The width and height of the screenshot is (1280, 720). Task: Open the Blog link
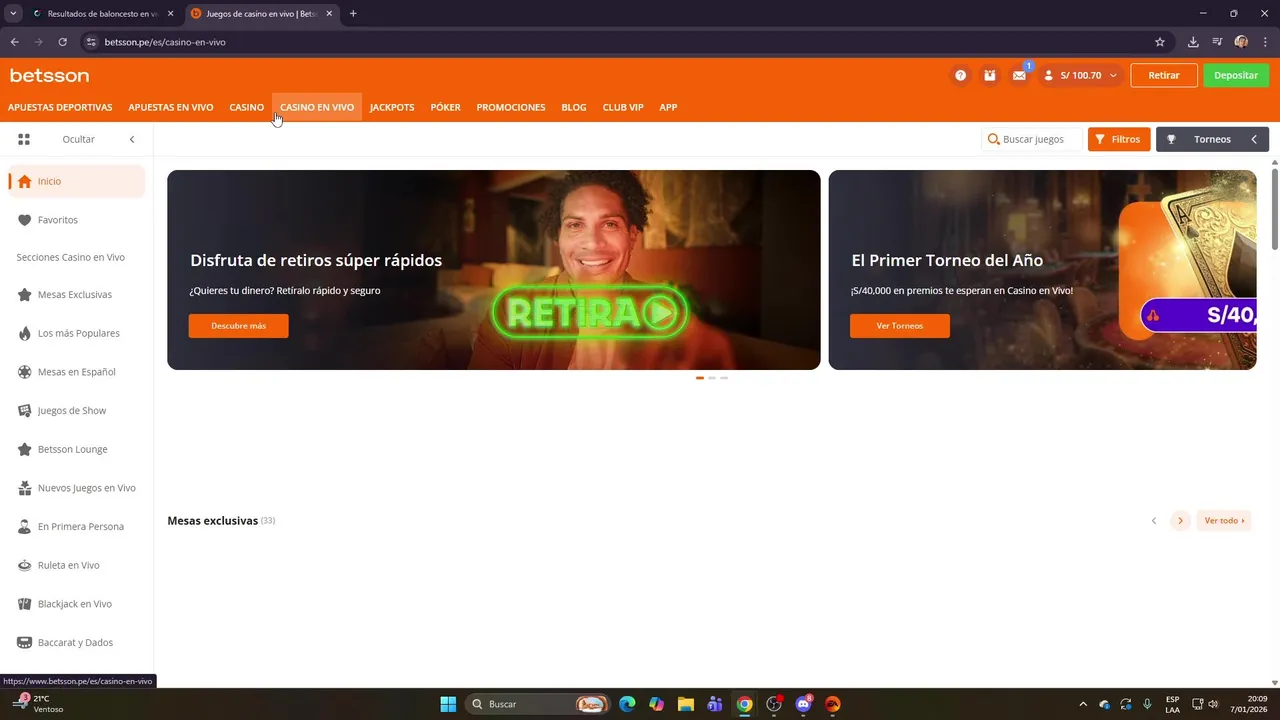pos(574,107)
